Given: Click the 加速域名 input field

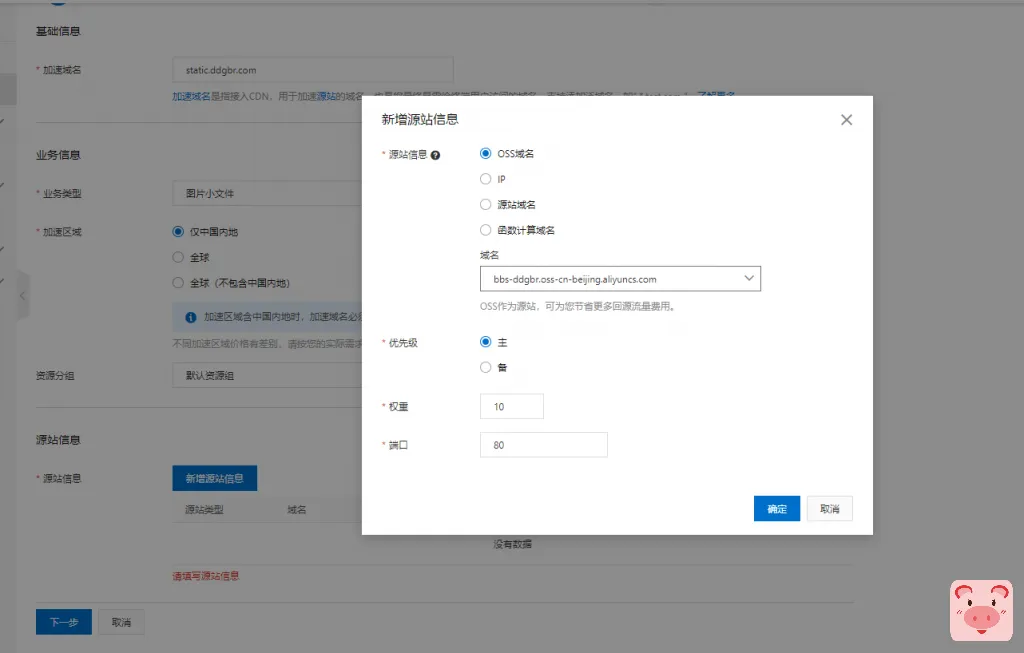Looking at the screenshot, I should [x=313, y=70].
